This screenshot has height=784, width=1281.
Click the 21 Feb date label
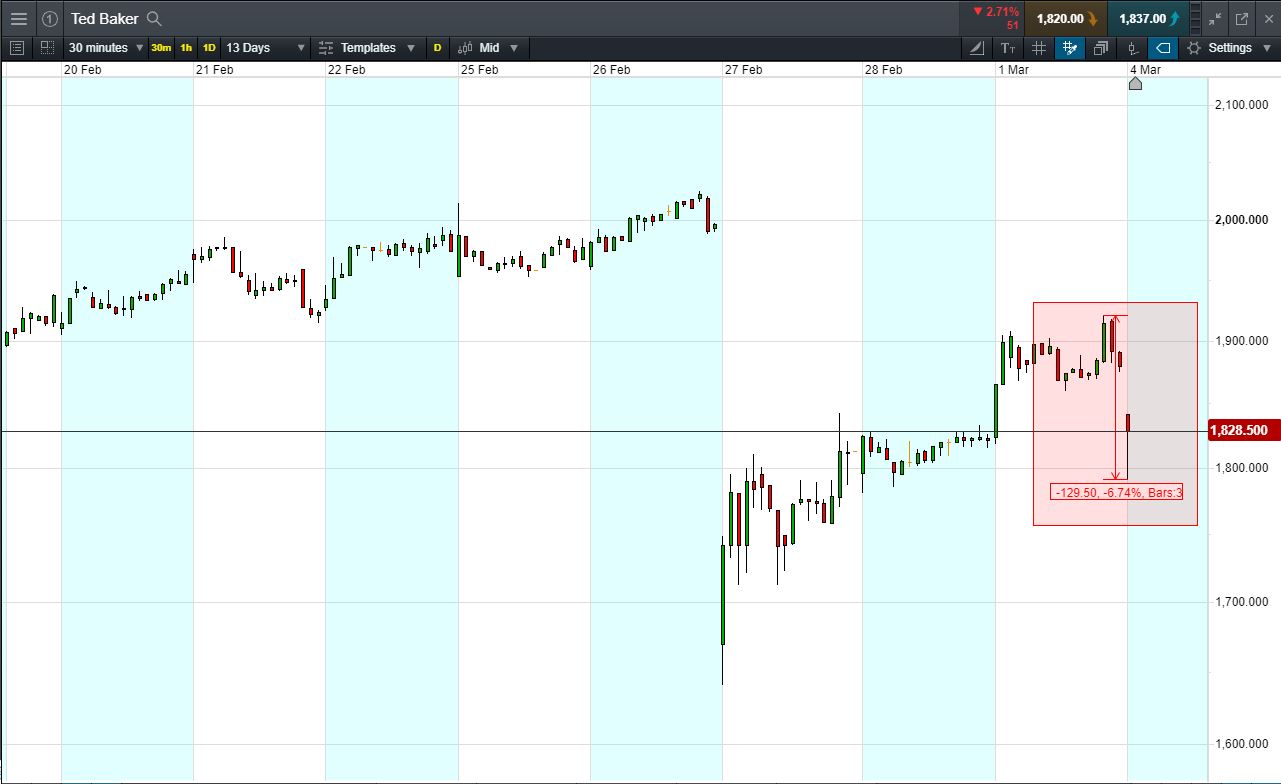215,69
